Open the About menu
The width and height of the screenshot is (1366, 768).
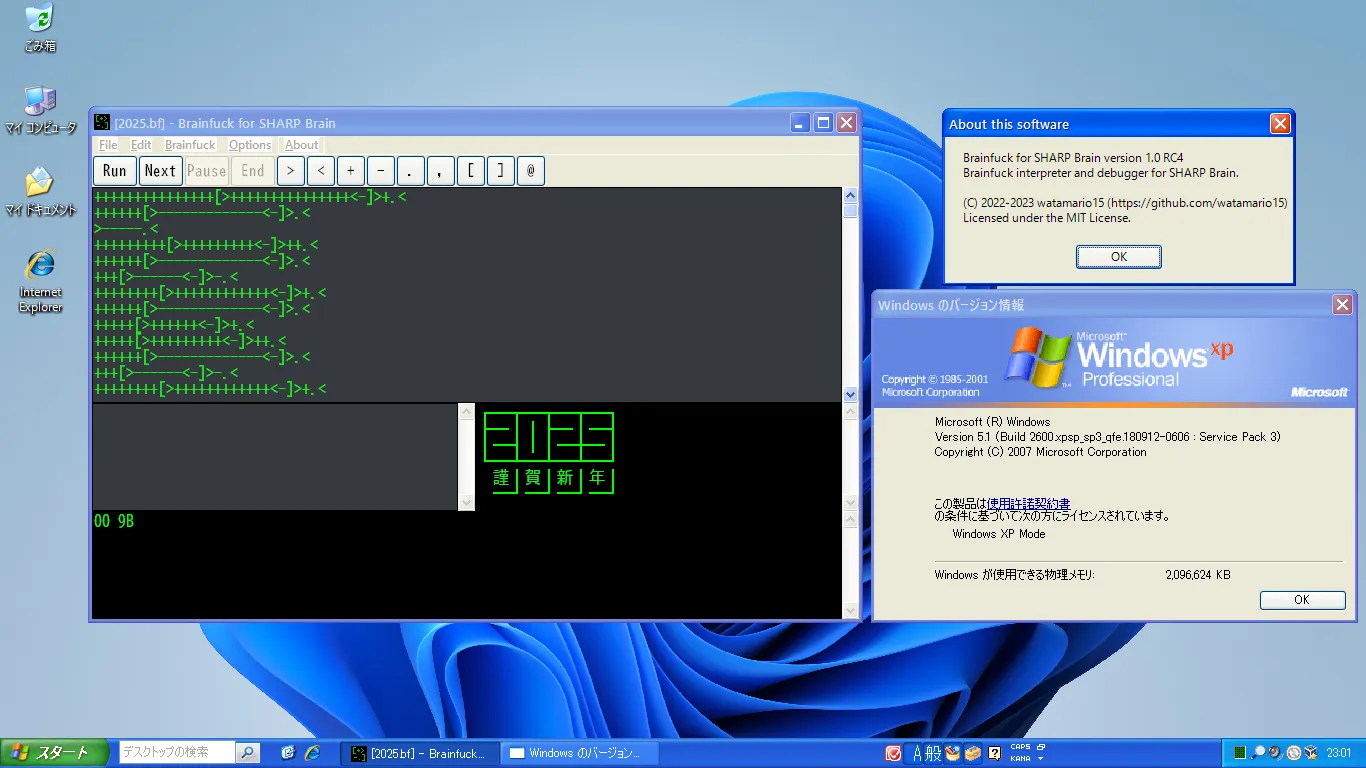click(302, 145)
